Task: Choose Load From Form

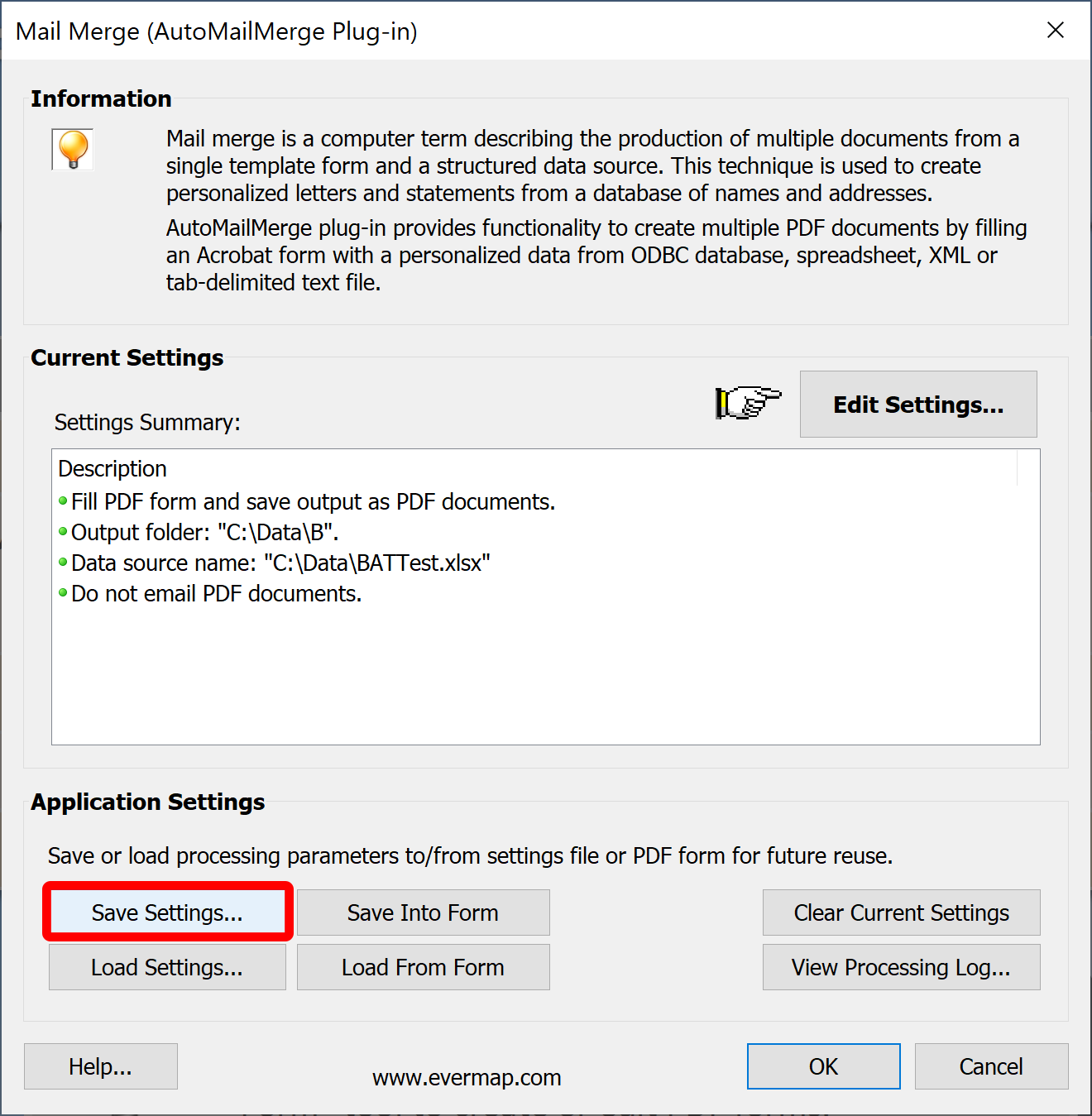Action: click(x=423, y=967)
